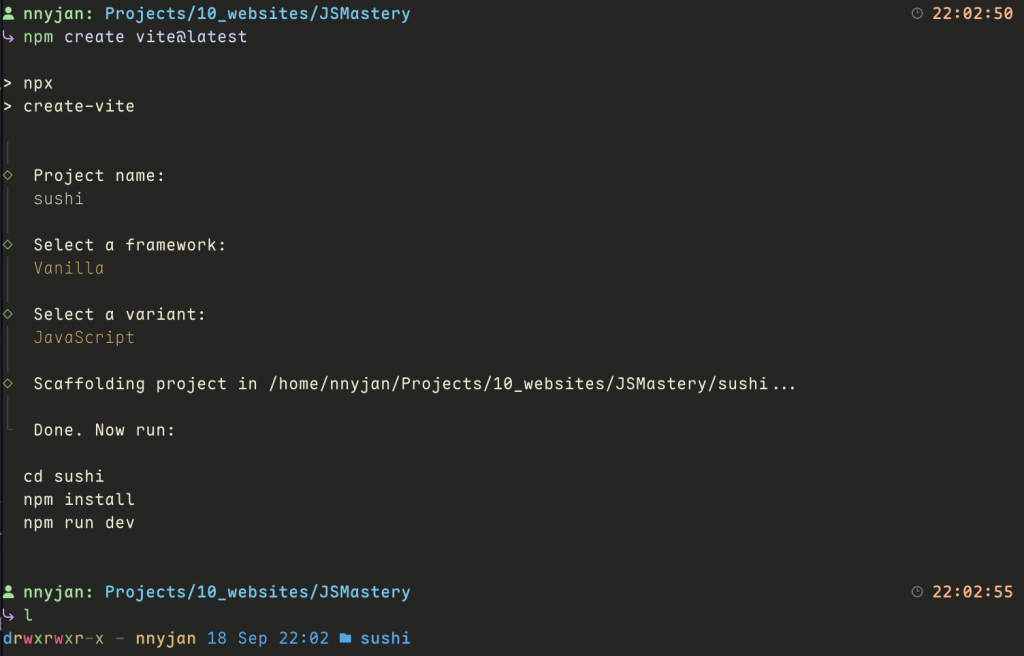Click the user icon in top prompt
Image resolution: width=1024 pixels, height=656 pixels.
point(8,14)
